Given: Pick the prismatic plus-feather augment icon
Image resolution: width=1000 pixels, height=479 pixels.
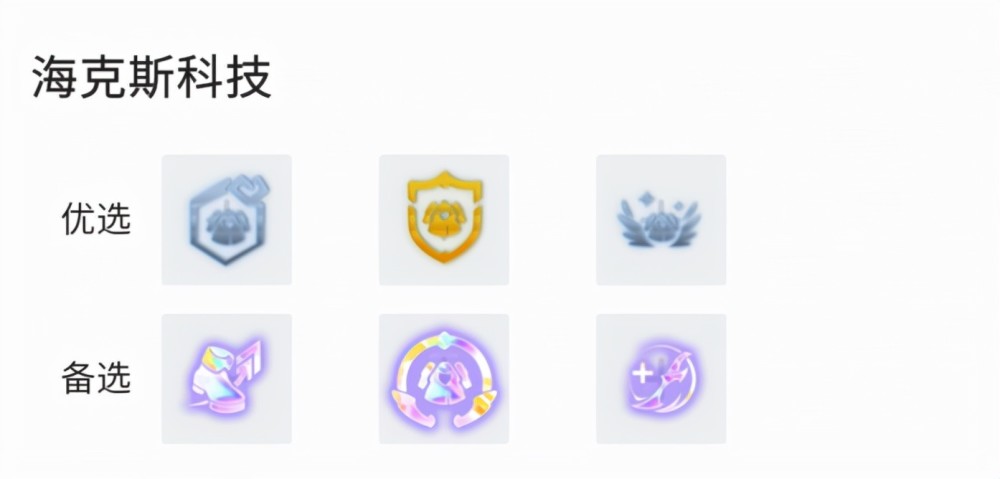Looking at the screenshot, I should pos(661,379).
